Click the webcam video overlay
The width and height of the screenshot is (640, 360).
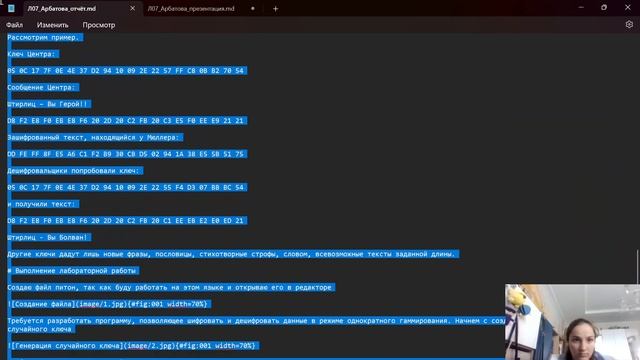point(572,322)
